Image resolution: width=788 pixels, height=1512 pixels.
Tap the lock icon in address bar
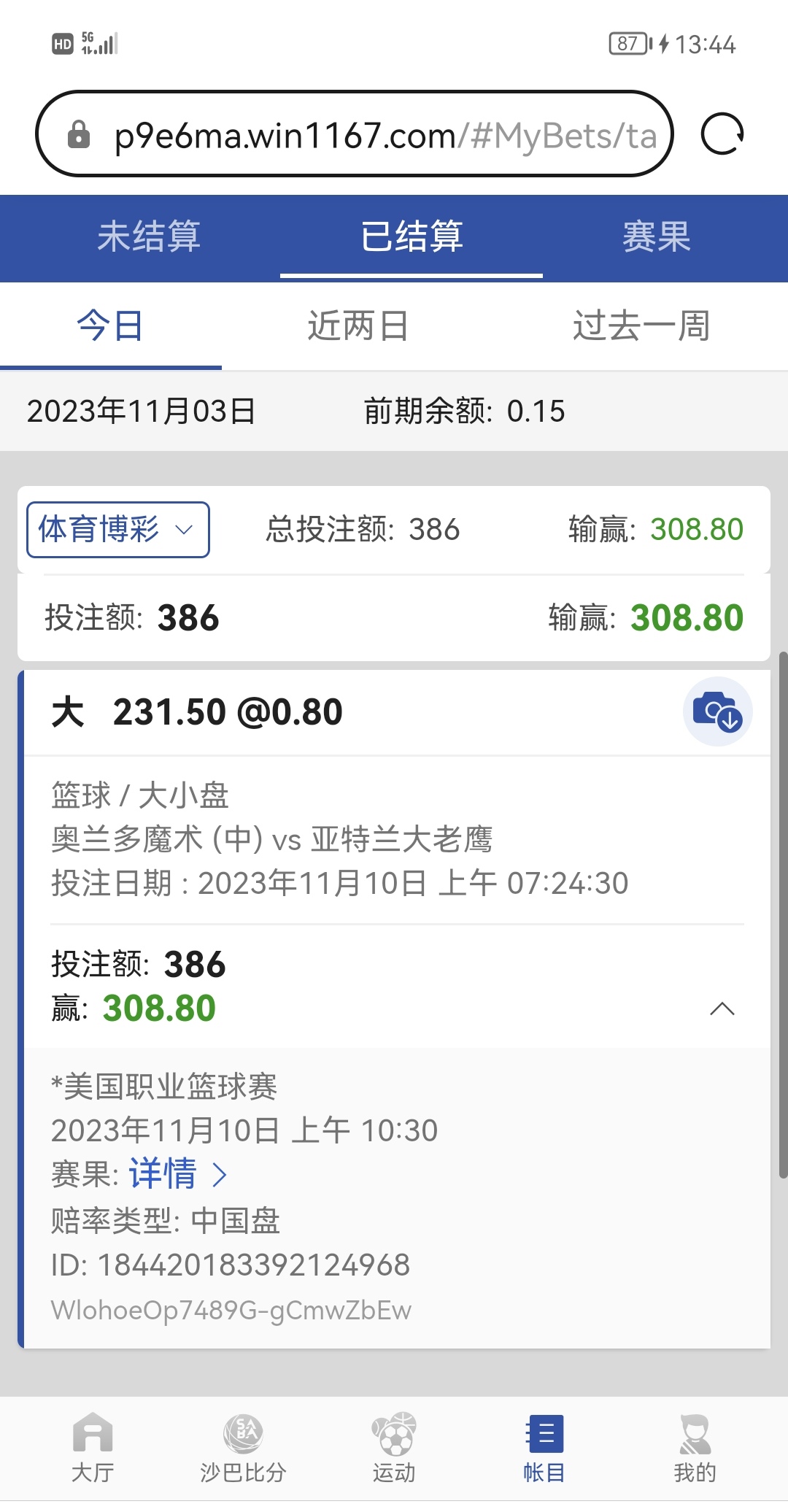[78, 134]
